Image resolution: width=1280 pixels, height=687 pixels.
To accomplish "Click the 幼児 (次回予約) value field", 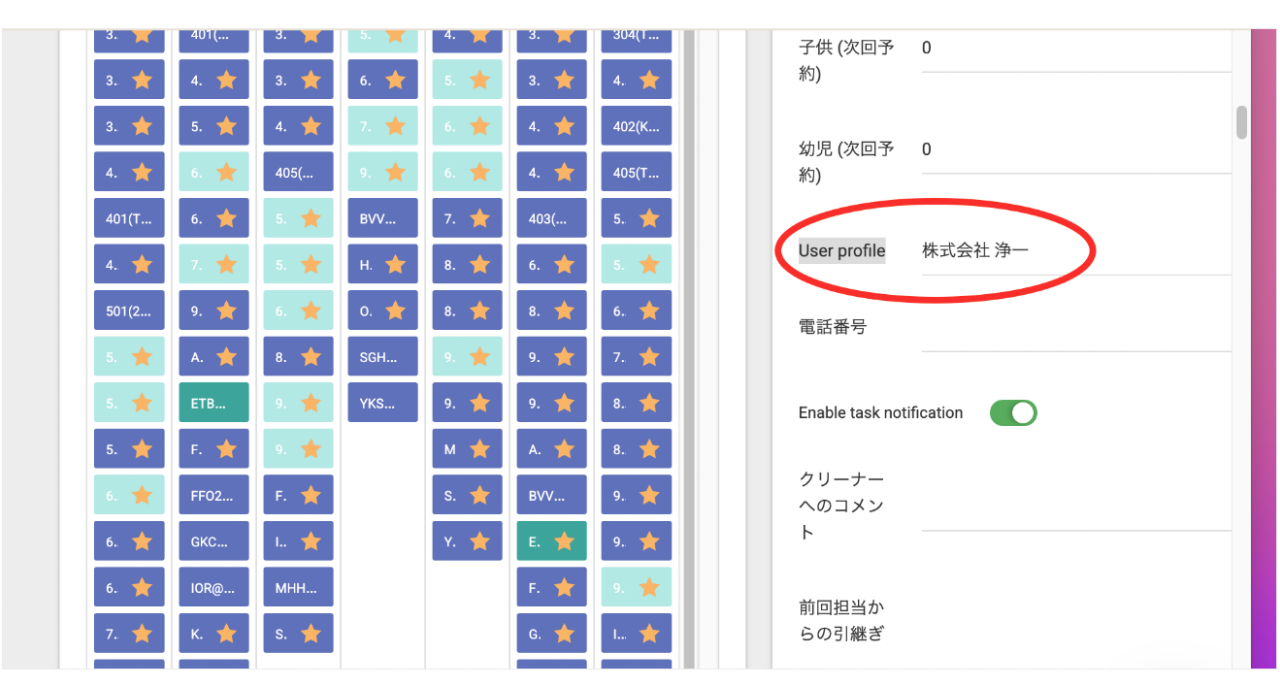I will [1075, 150].
